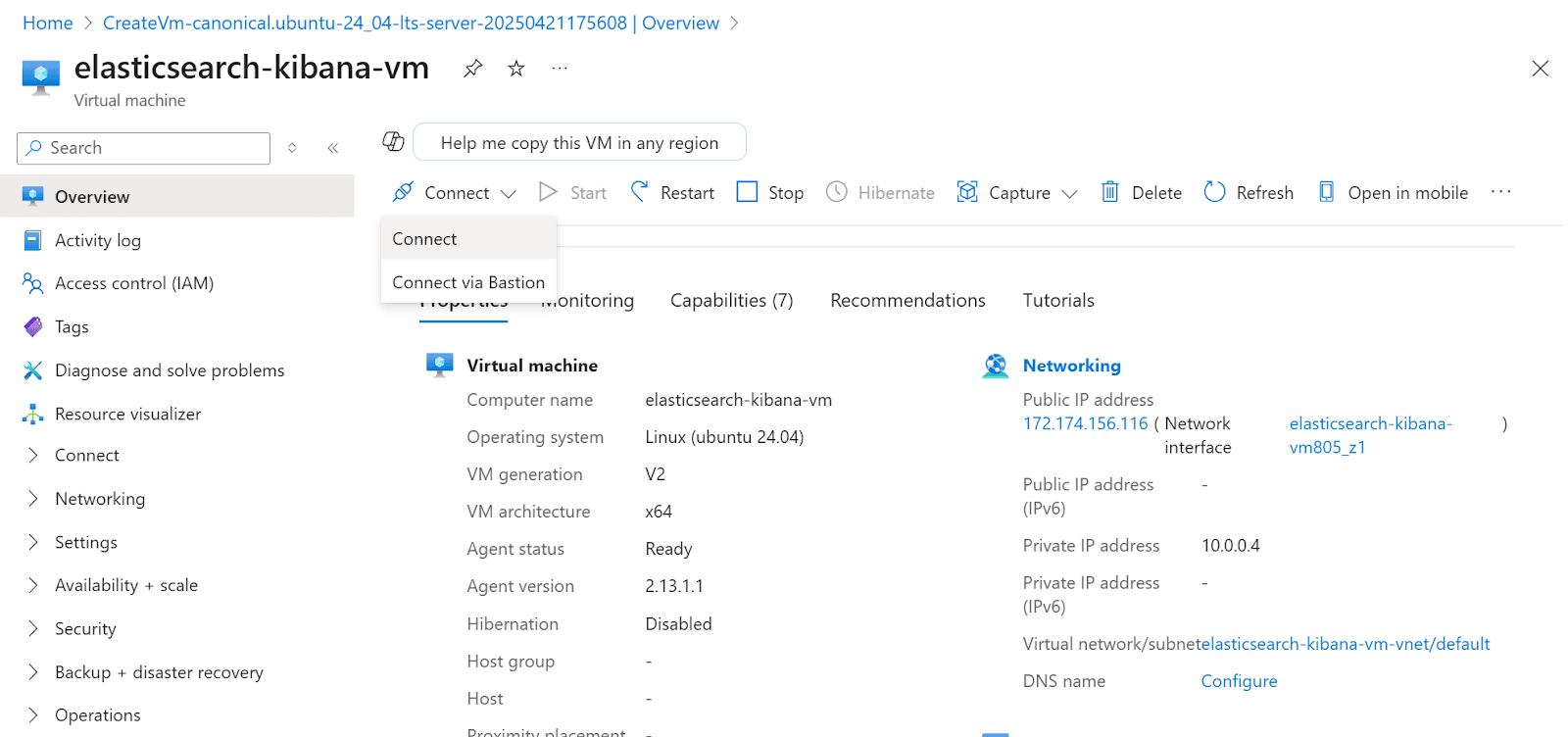
Task: Switch to the Recommendations tab
Action: click(907, 300)
